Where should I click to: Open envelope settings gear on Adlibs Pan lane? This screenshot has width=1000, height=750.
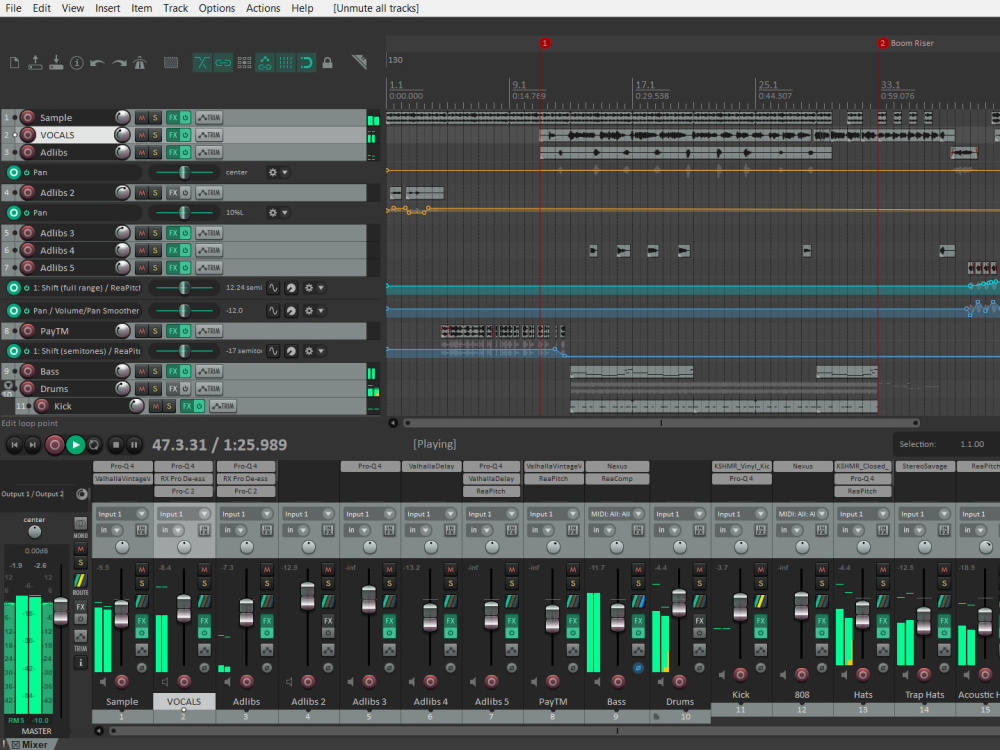click(x=273, y=172)
